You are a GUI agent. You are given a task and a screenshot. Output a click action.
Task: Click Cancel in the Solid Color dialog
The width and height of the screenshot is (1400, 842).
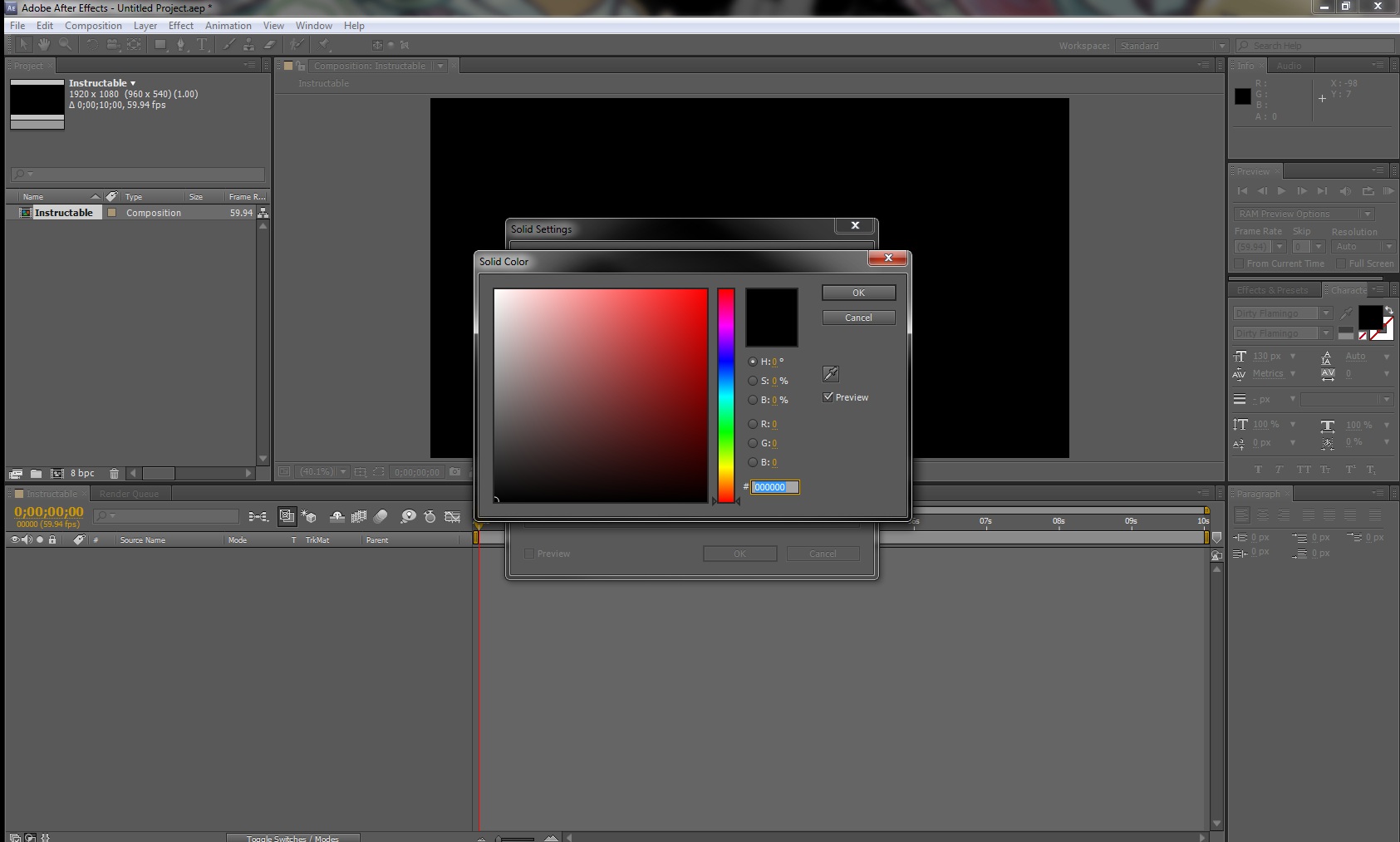[859, 318]
